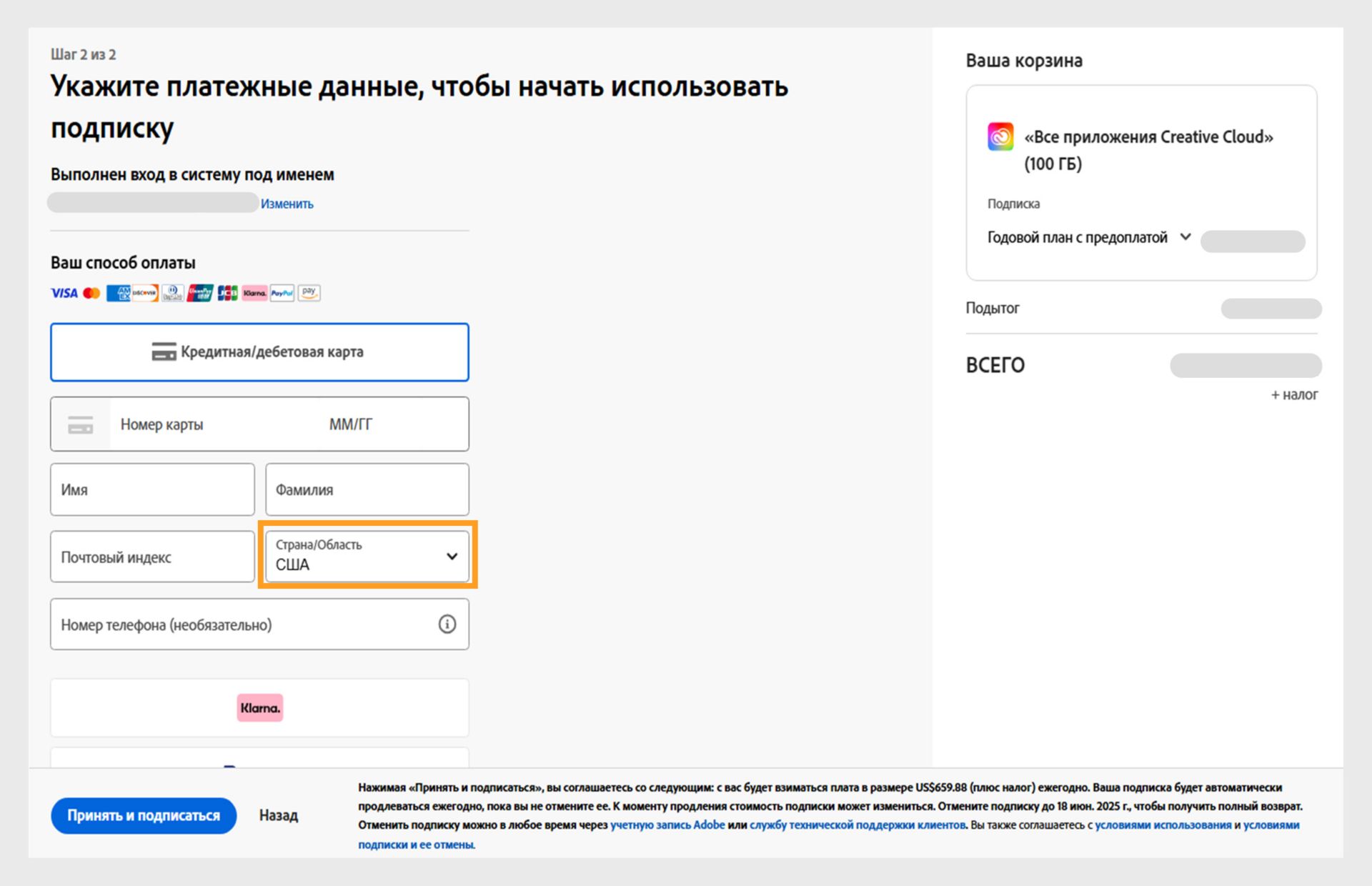
Task: Go back using the Назад button
Action: [x=279, y=815]
